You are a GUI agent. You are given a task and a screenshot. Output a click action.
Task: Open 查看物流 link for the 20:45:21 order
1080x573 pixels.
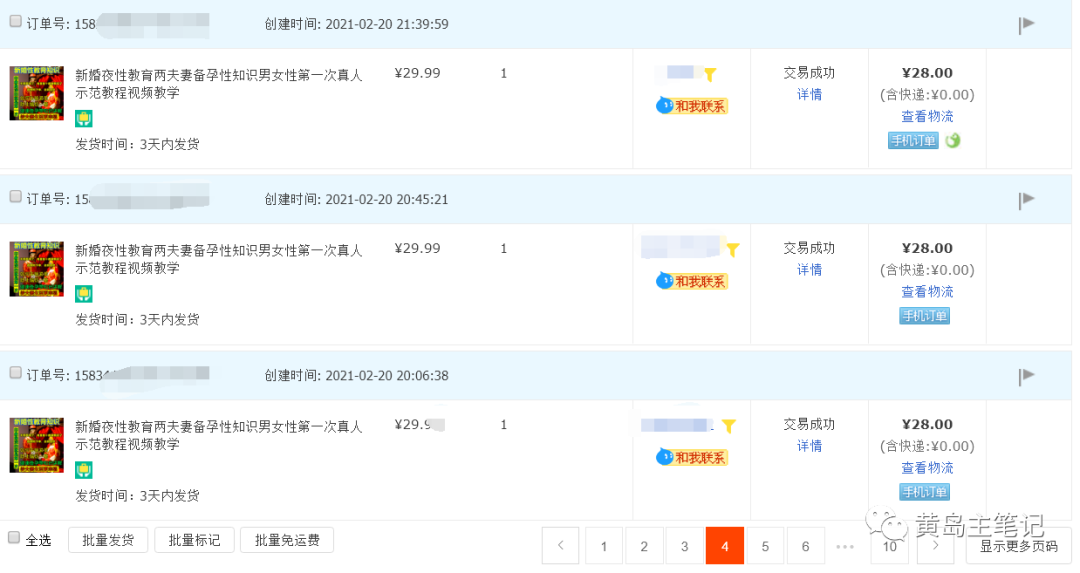pos(927,292)
